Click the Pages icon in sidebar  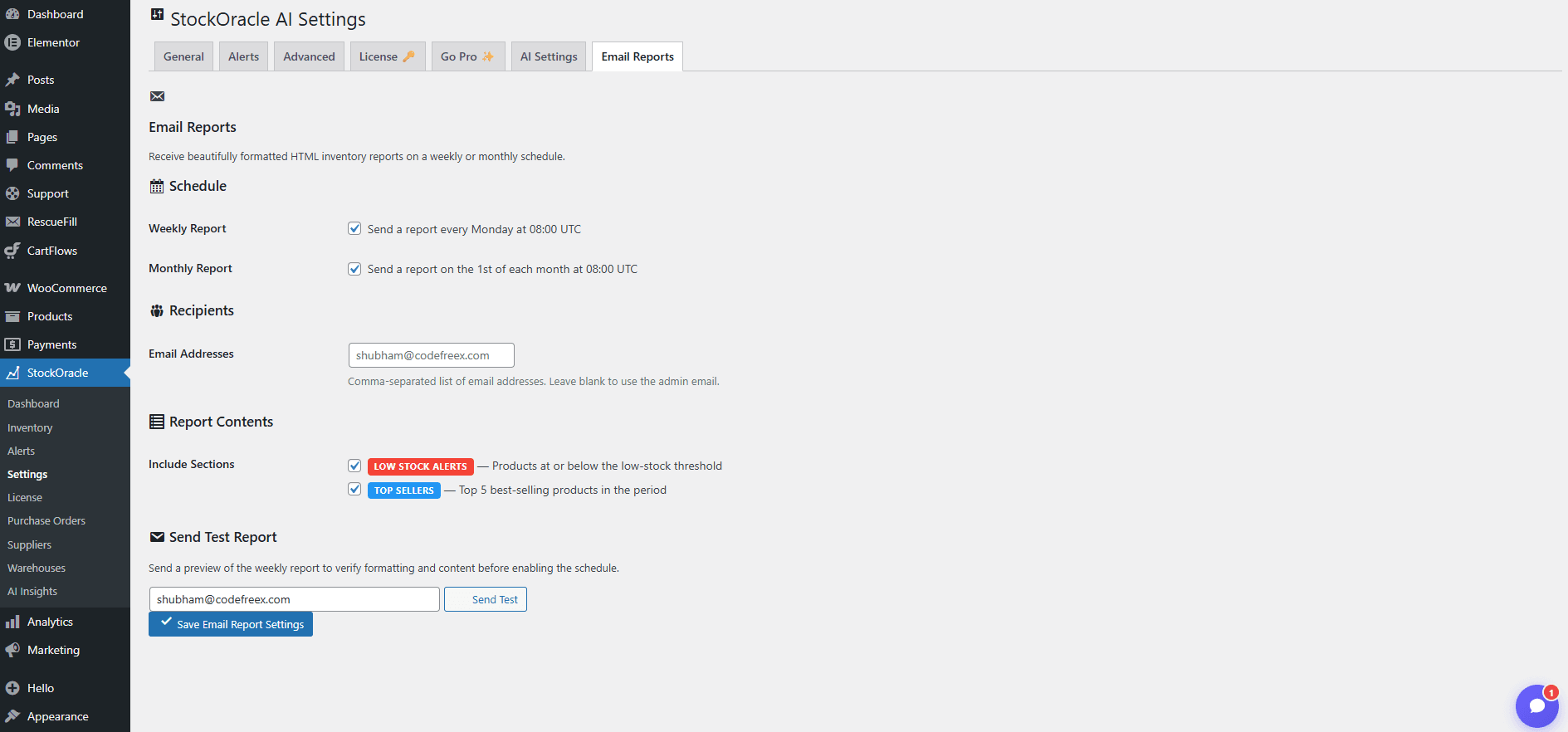(x=12, y=137)
